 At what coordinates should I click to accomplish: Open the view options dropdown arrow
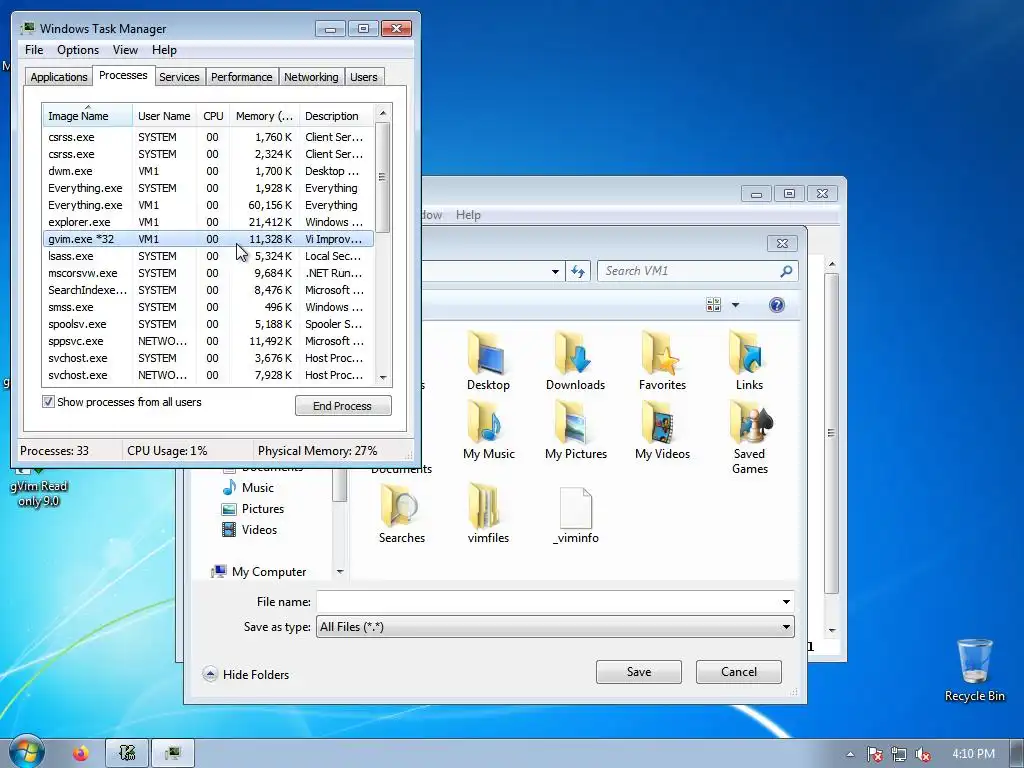coord(735,305)
